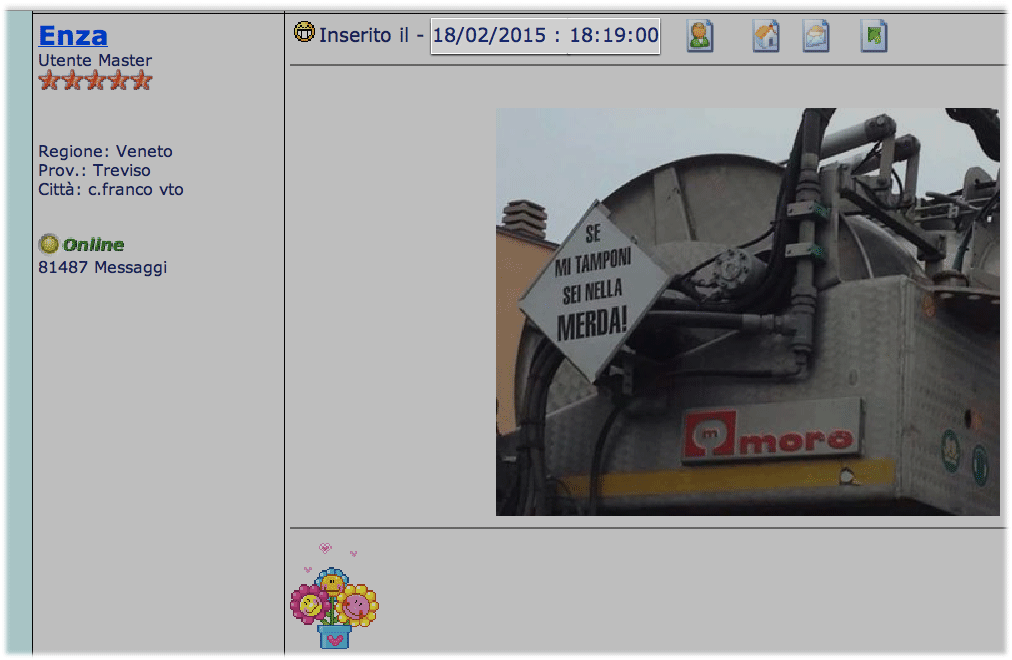1012x660 pixels.
Task: Click the 'Città: c.franco vto' text
Action: pos(111,190)
